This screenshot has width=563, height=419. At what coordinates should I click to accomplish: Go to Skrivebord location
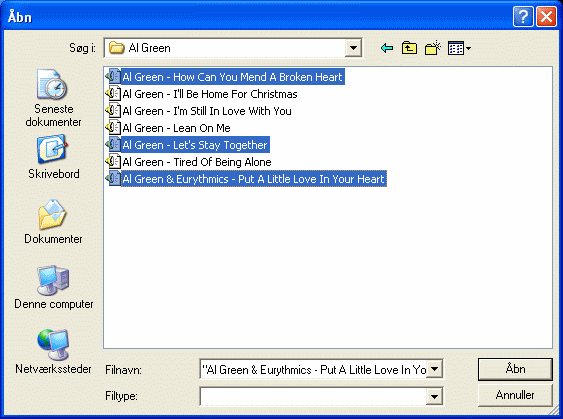pos(53,157)
